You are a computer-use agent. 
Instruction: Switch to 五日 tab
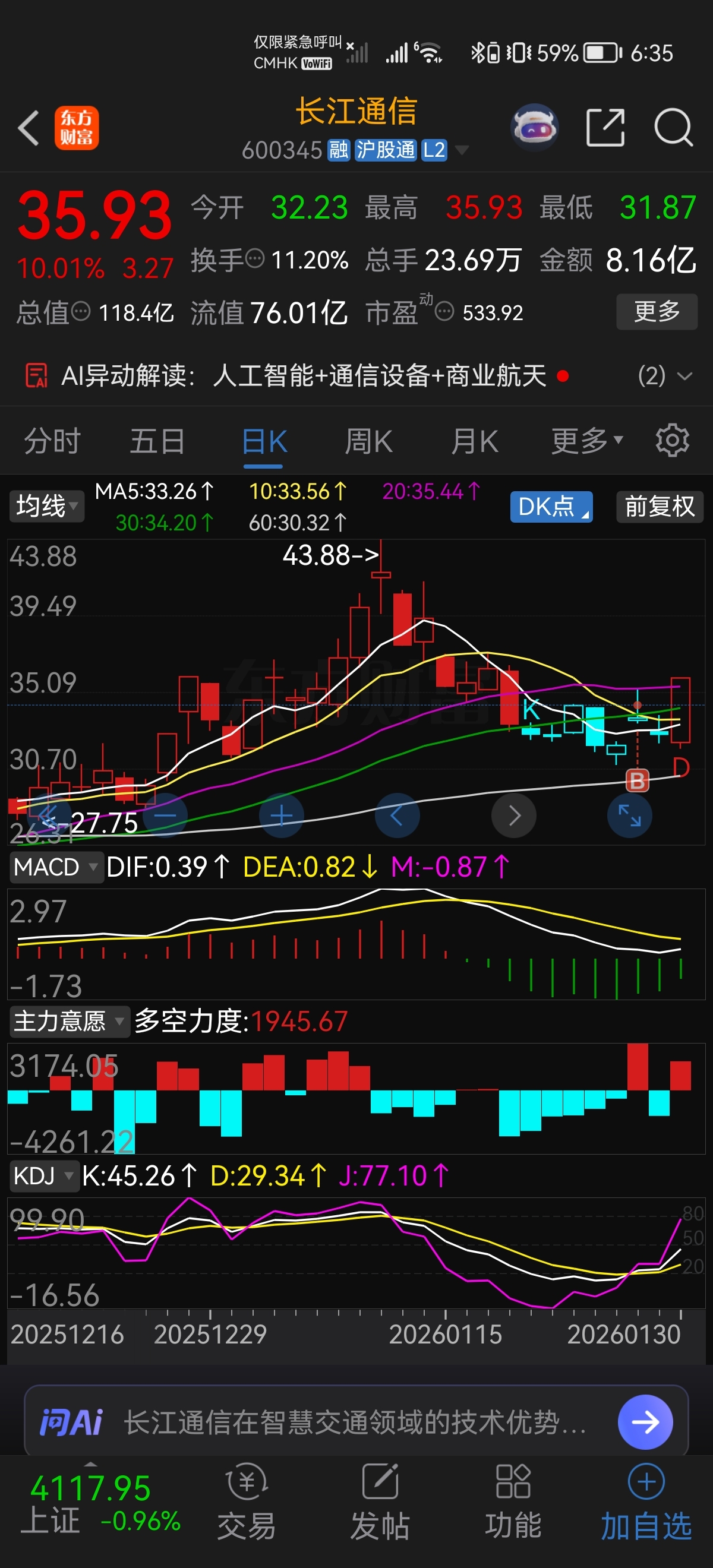coord(157,441)
